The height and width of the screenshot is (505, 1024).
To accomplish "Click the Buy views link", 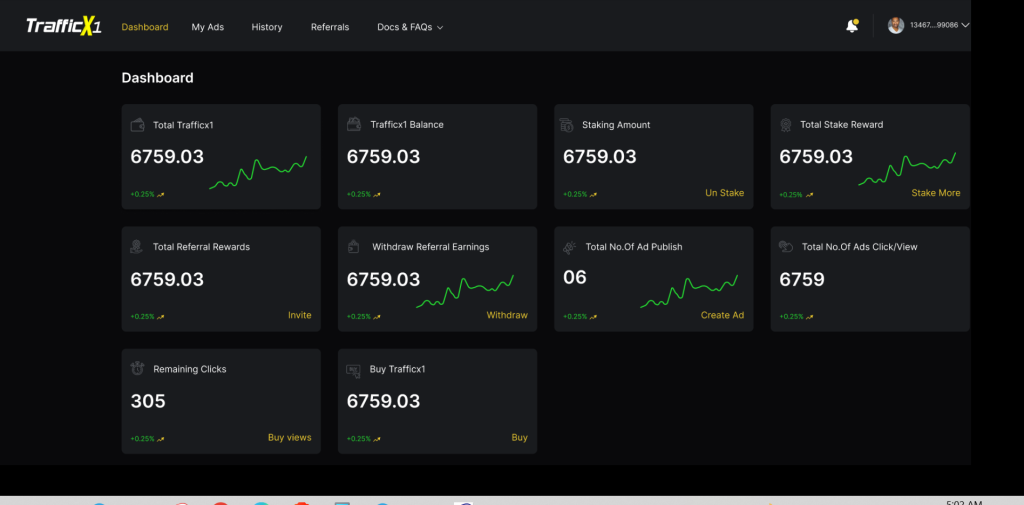I will point(289,437).
